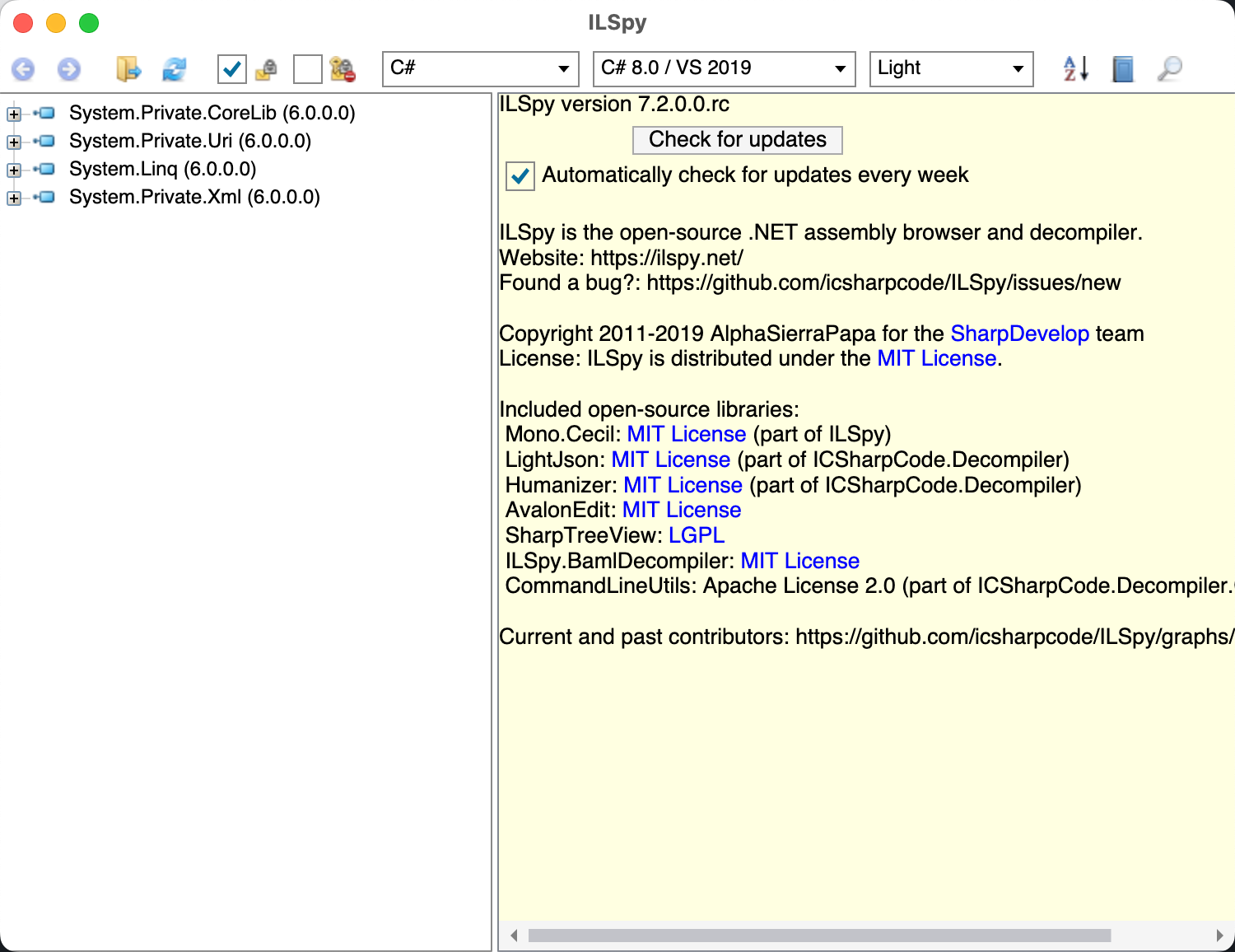Click the Back navigation arrow
1235x952 pixels.
click(23, 69)
